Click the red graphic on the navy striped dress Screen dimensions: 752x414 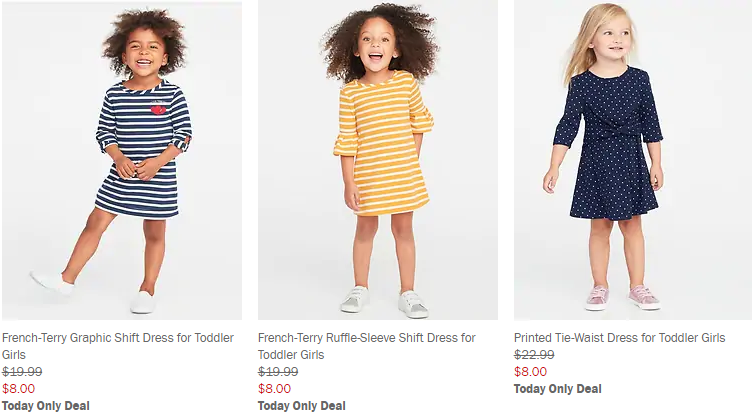click(157, 108)
